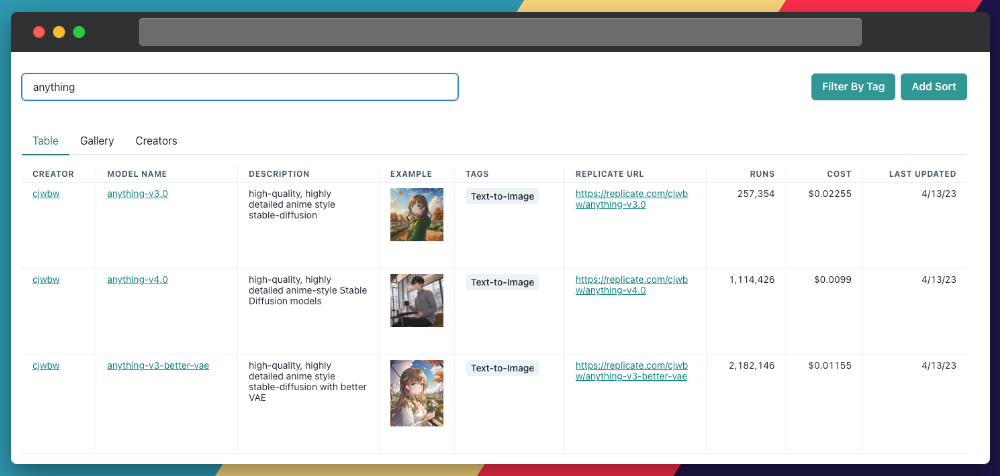Select runs value 257,354
The height and width of the screenshot is (476, 1000).
coord(756,193)
